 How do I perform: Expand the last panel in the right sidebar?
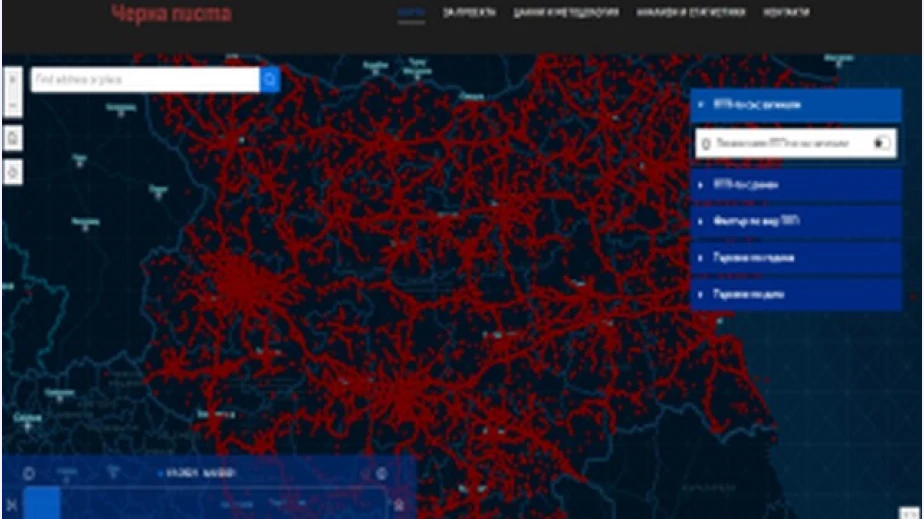(796, 295)
